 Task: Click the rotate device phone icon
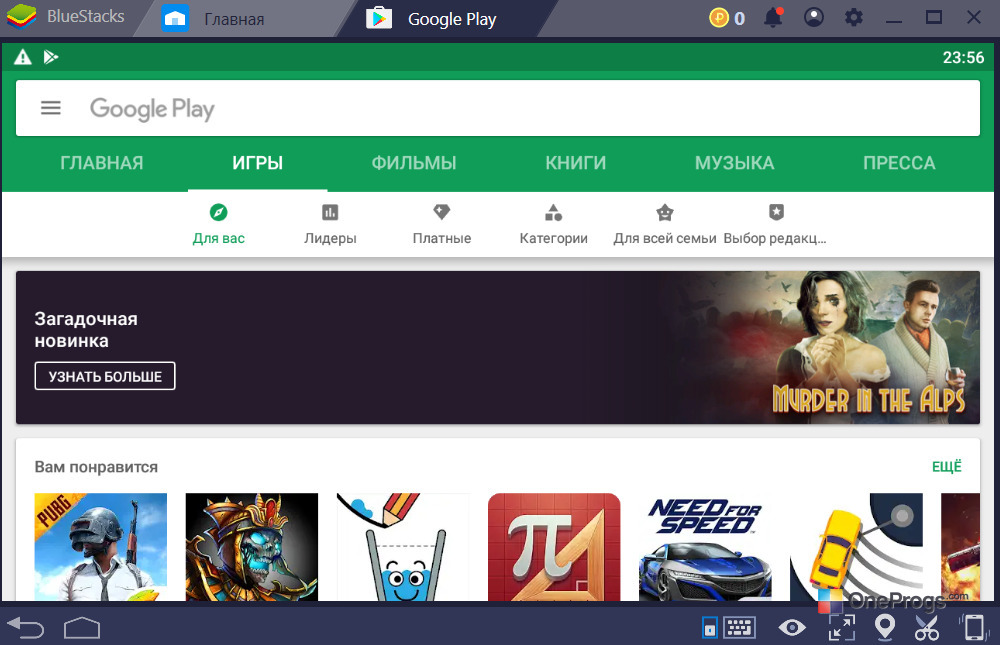[x=973, y=628]
